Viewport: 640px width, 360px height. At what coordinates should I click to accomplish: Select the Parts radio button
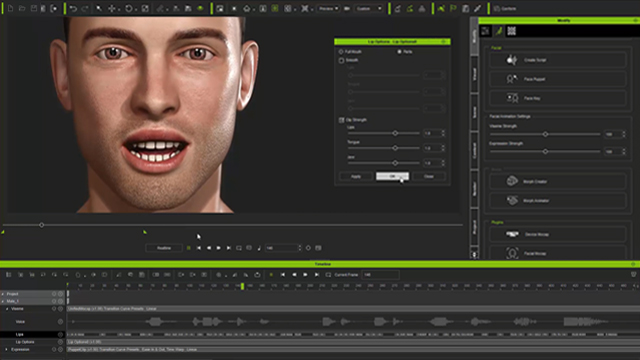click(399, 52)
